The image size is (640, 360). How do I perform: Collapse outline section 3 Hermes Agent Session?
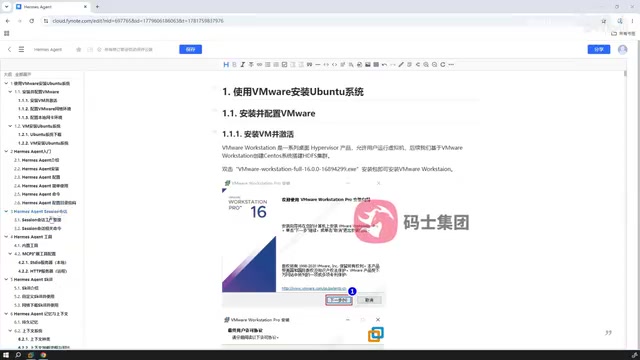click(x=6, y=211)
